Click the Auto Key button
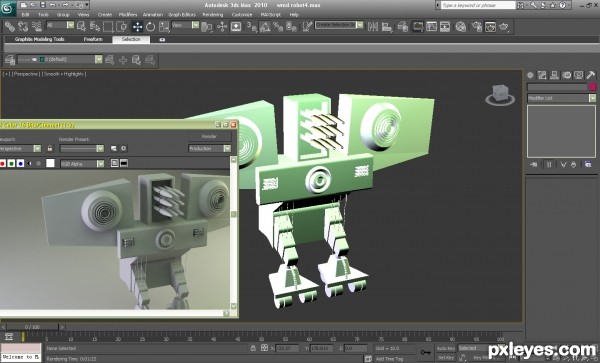 (446, 348)
